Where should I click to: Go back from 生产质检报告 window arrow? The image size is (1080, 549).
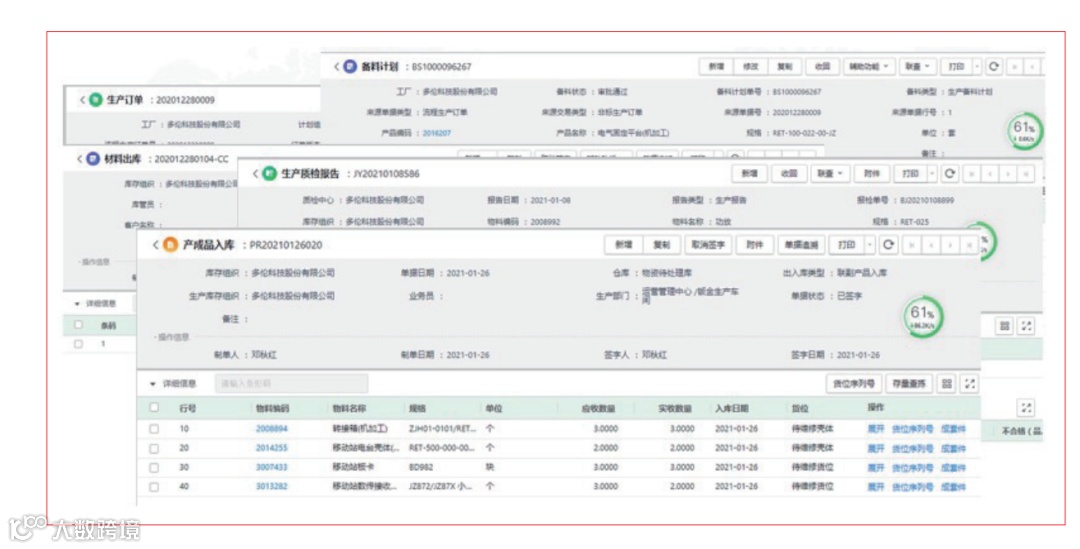coord(256,174)
